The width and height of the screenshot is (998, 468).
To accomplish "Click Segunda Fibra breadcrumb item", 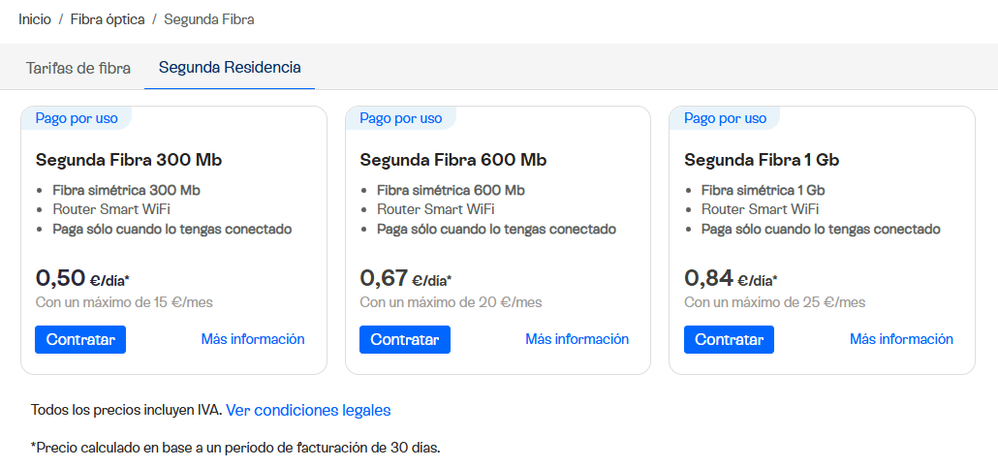I will point(209,19).
